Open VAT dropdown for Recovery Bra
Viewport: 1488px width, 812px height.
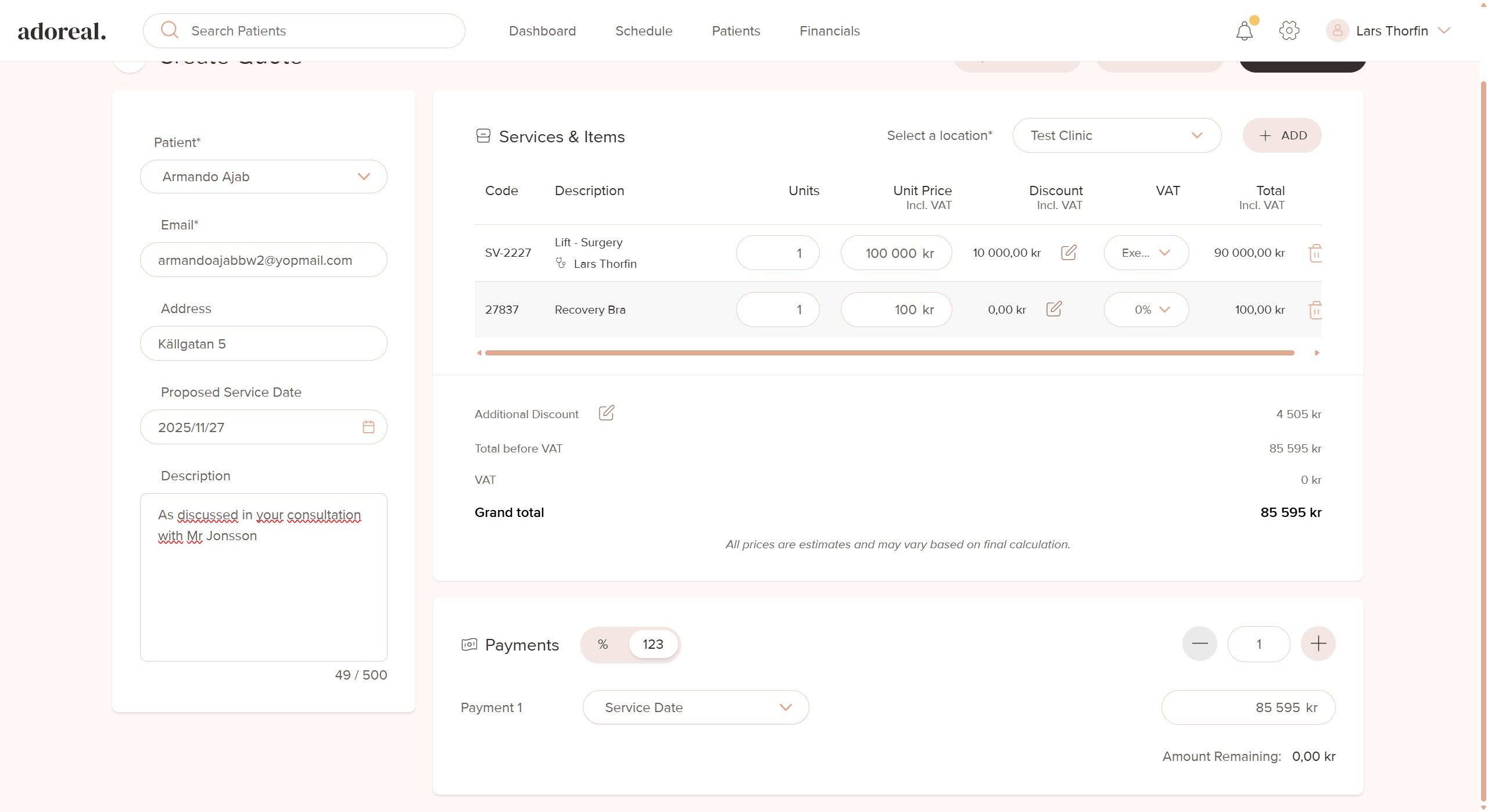coord(1146,310)
